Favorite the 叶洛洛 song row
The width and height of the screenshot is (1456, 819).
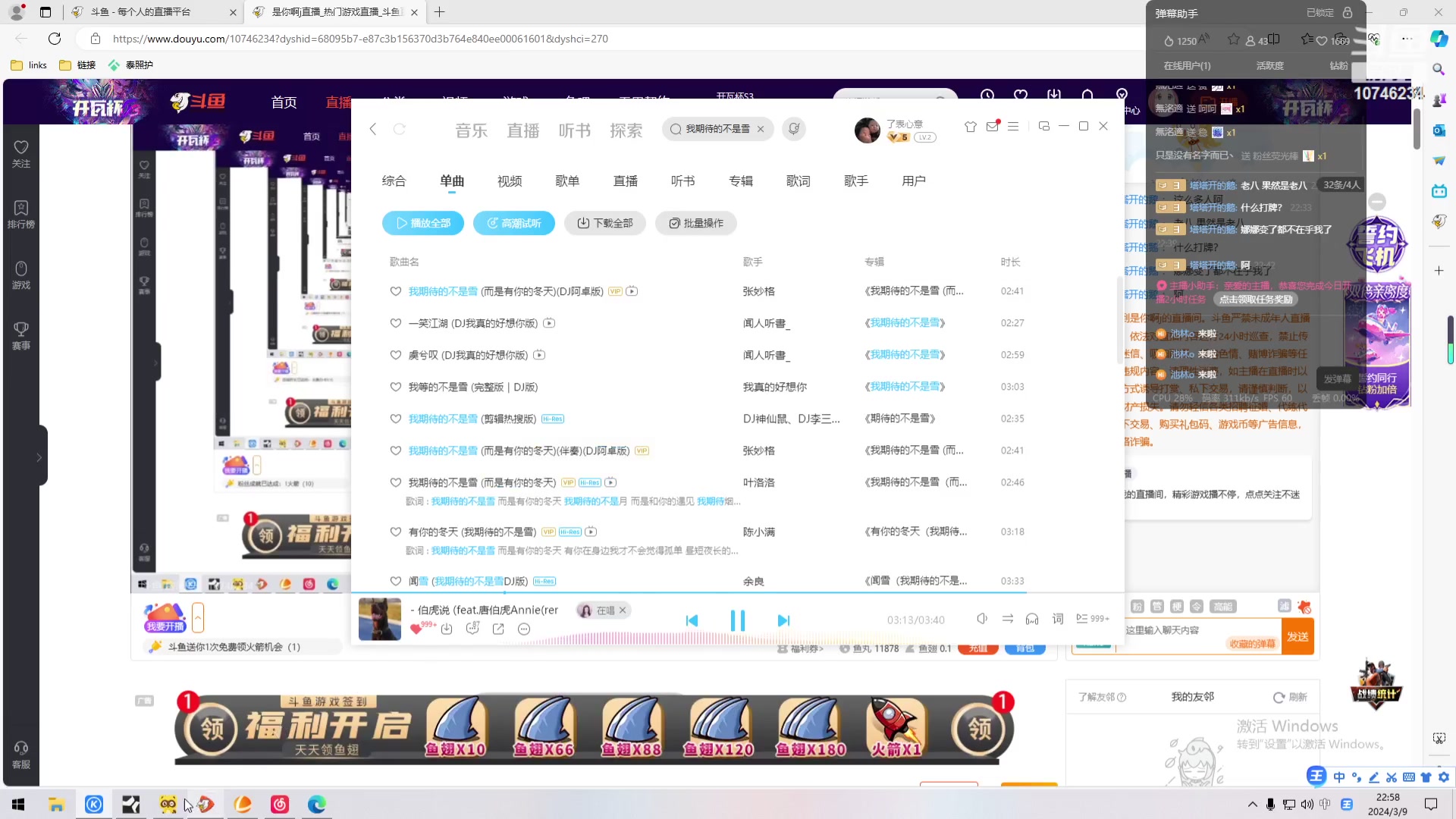click(395, 482)
